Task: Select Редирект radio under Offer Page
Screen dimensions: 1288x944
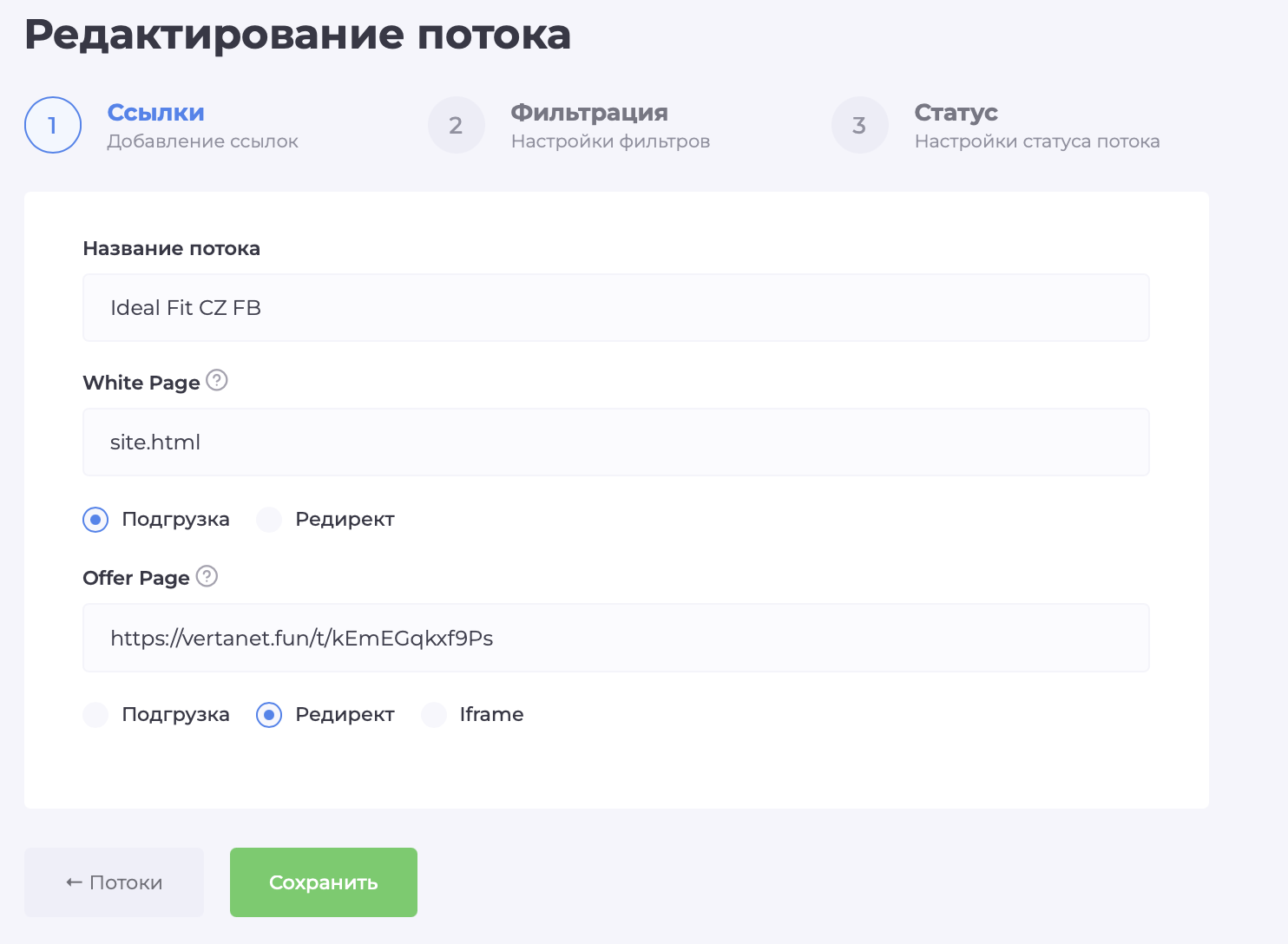Action: pyautogui.click(x=269, y=715)
